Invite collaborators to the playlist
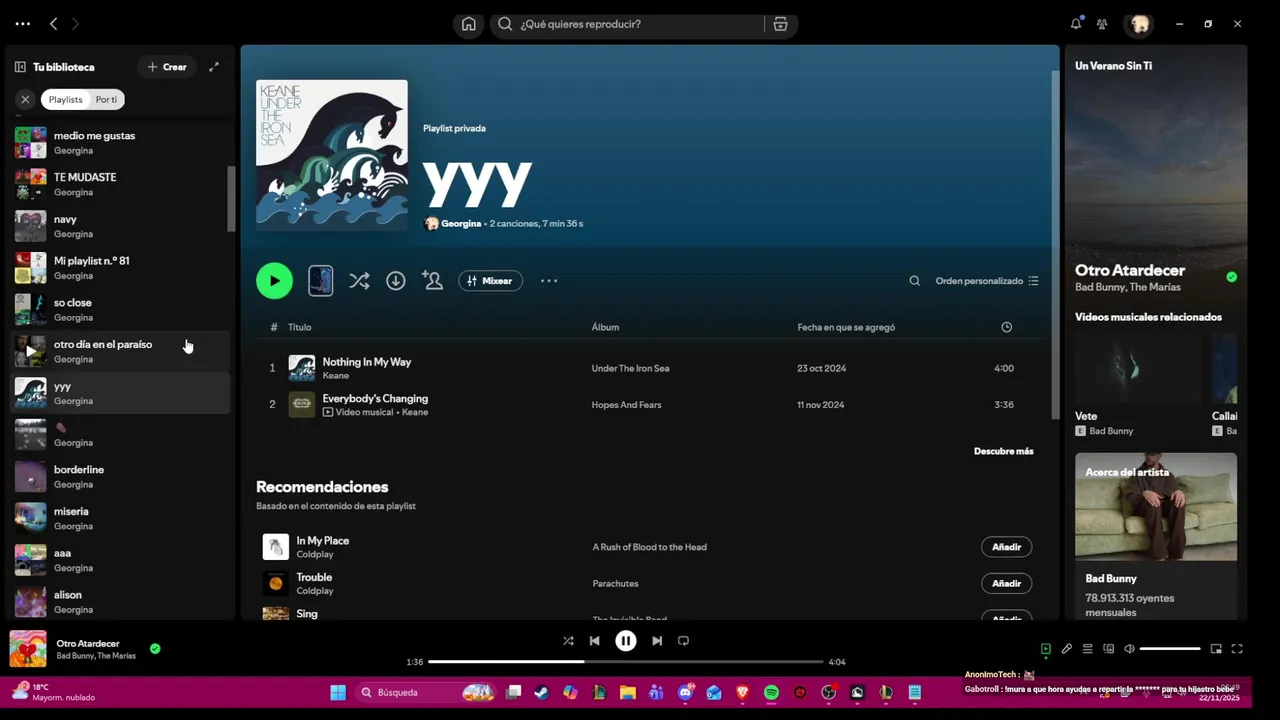The height and width of the screenshot is (720, 1280). [432, 281]
